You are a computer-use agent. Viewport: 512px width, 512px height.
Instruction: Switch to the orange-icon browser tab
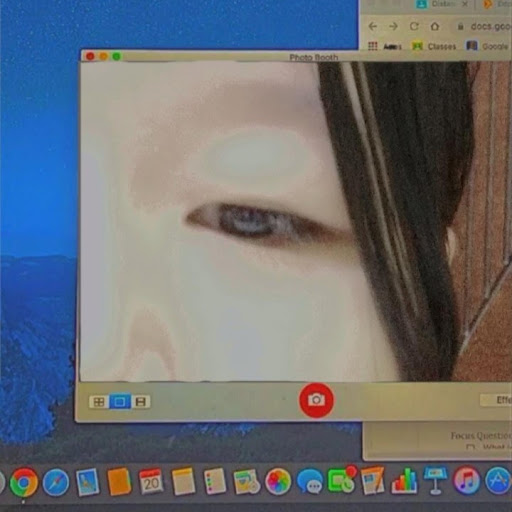click(x=497, y=5)
